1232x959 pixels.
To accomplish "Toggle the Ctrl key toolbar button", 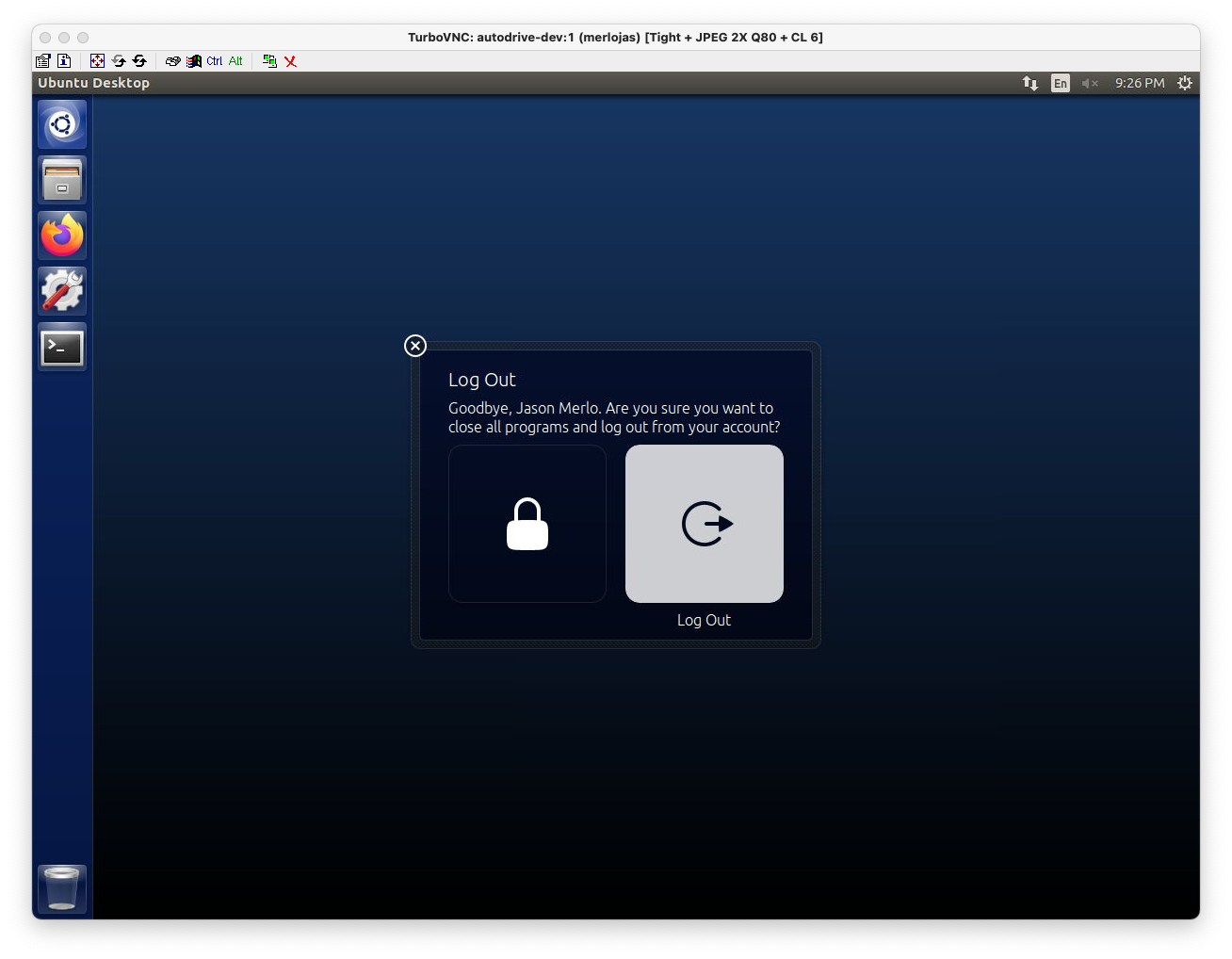I will pyautogui.click(x=215, y=61).
